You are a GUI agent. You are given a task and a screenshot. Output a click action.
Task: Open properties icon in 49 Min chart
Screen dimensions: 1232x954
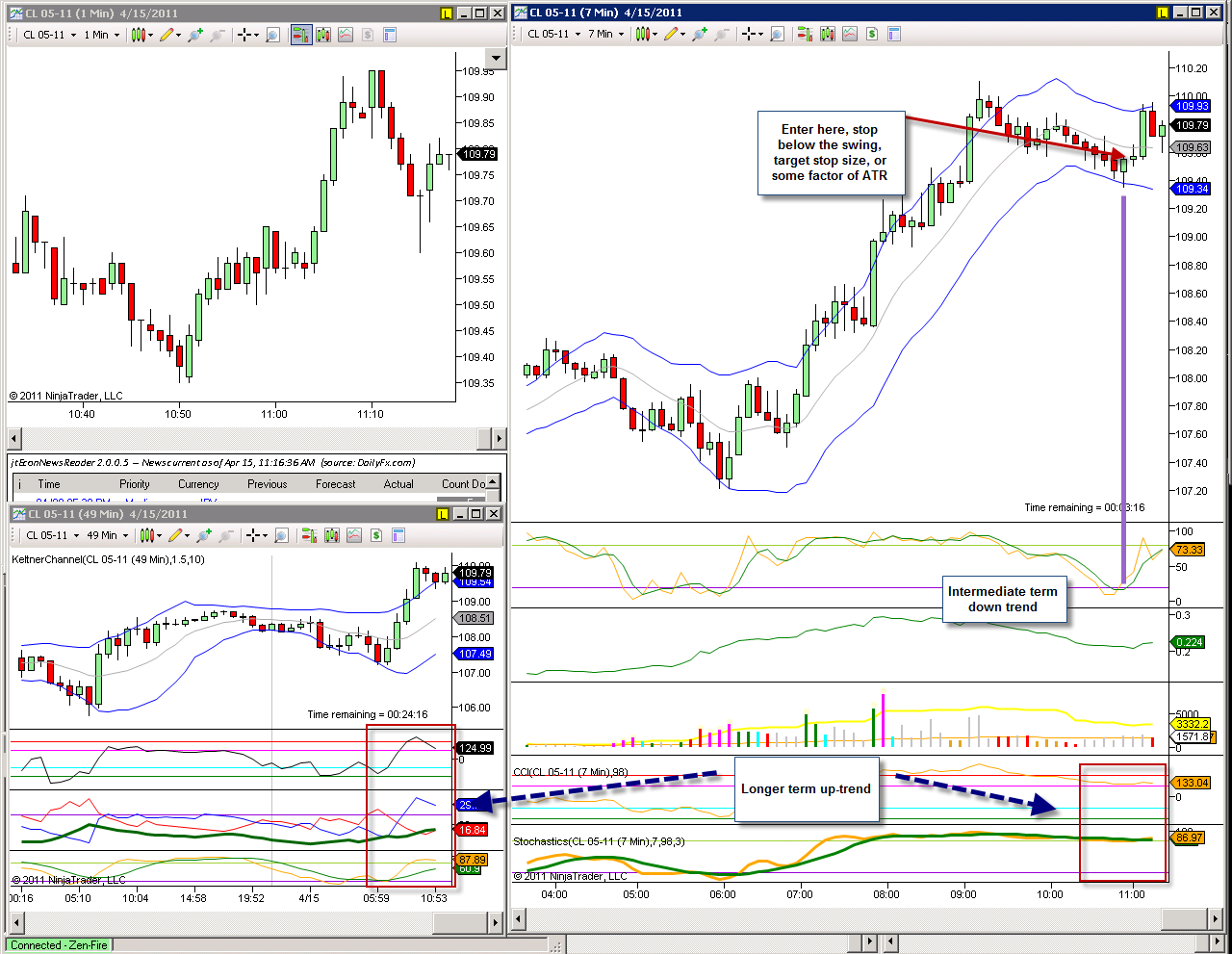coord(398,535)
